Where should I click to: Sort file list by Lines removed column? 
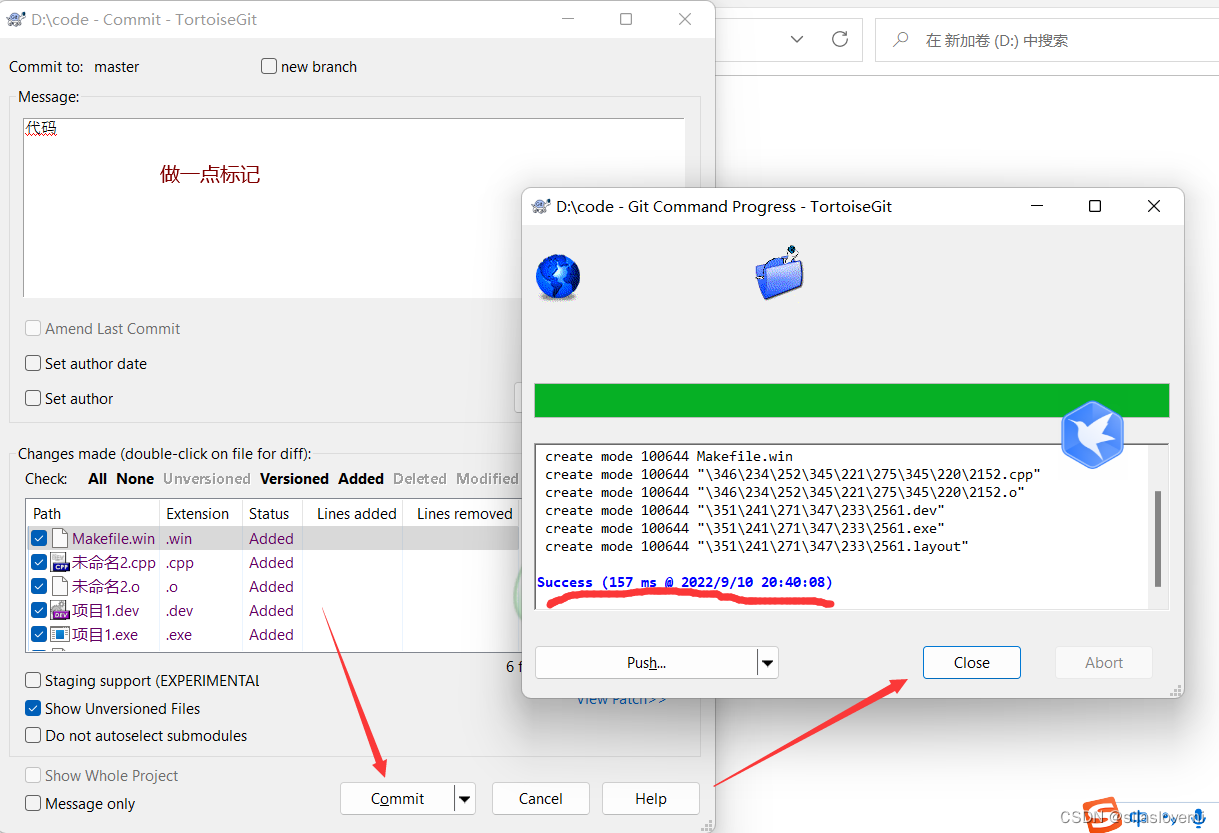click(462, 513)
